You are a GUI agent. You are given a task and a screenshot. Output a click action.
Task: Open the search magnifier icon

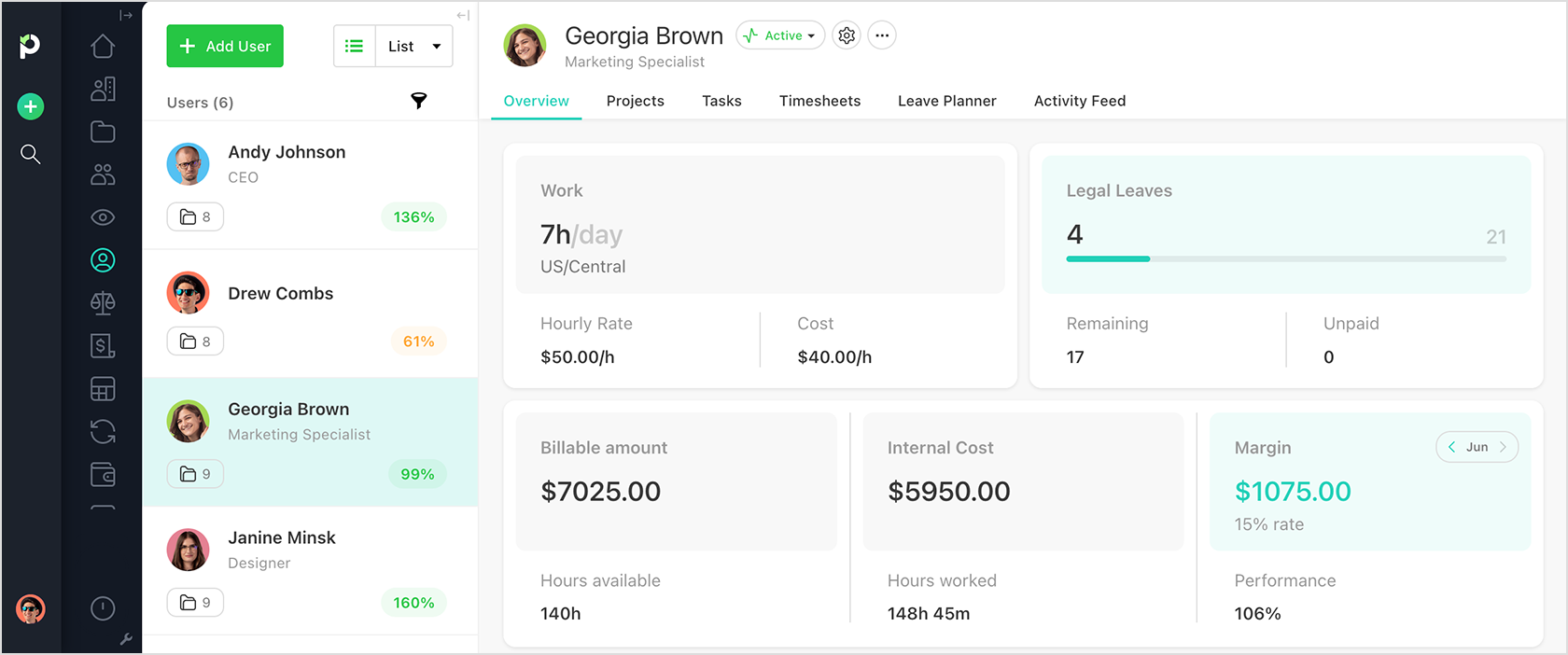click(x=31, y=154)
